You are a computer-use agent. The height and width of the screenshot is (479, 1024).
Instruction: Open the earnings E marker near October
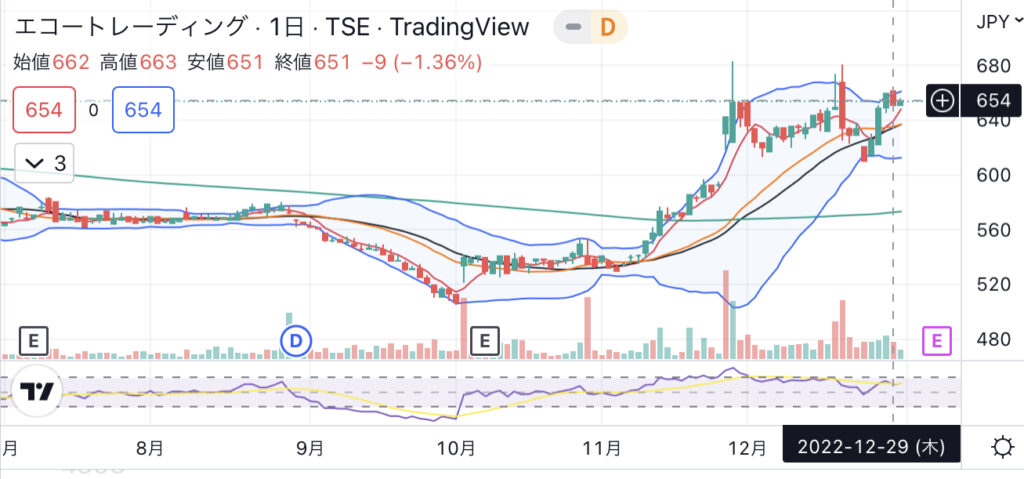click(485, 340)
